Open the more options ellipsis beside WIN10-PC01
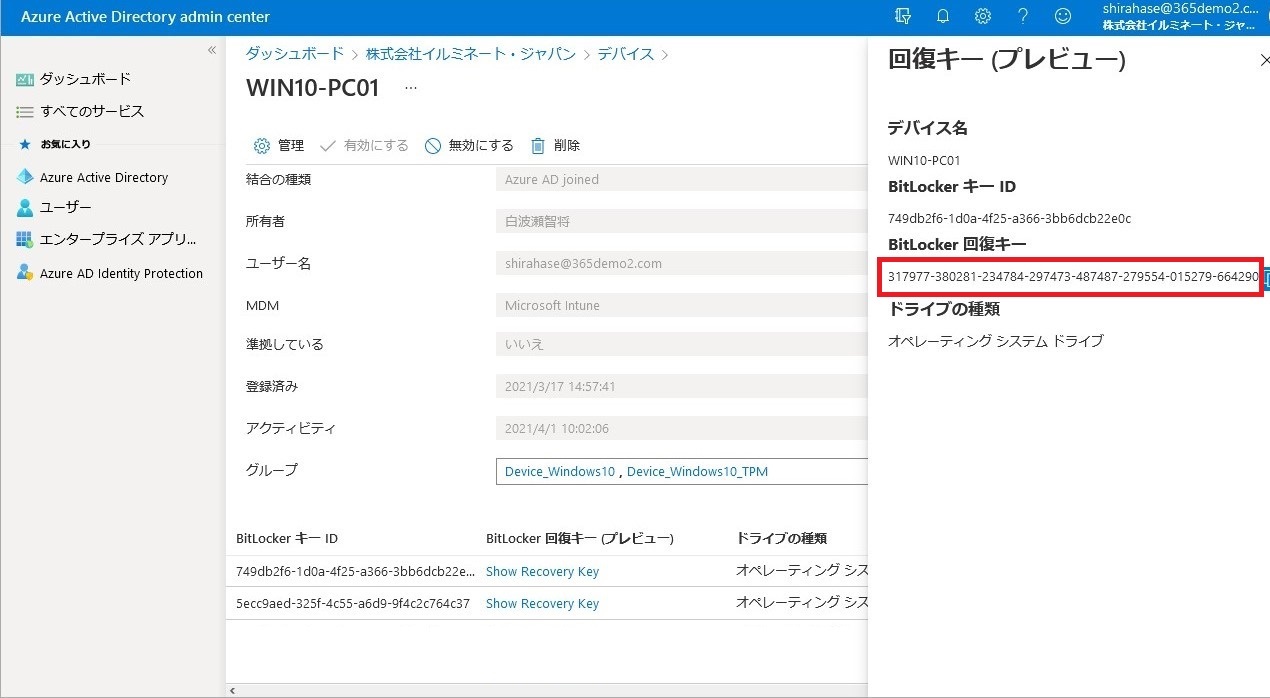Screen dimensions: 1270x698 pyautogui.click(x=411, y=88)
